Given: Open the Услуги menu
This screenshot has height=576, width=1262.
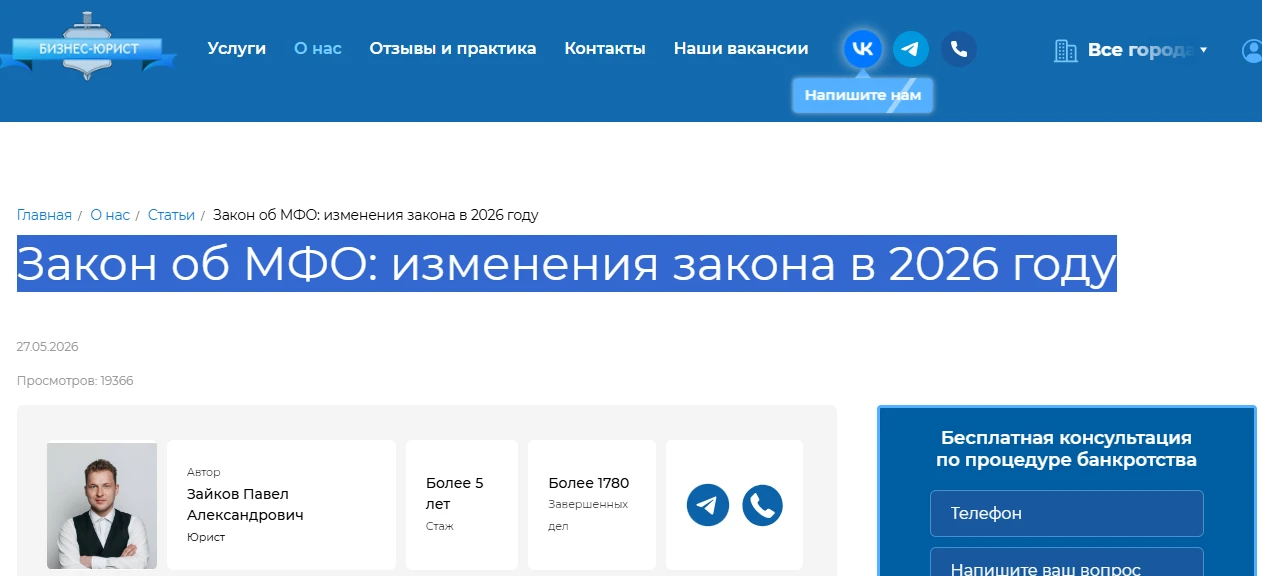Looking at the screenshot, I should (237, 48).
